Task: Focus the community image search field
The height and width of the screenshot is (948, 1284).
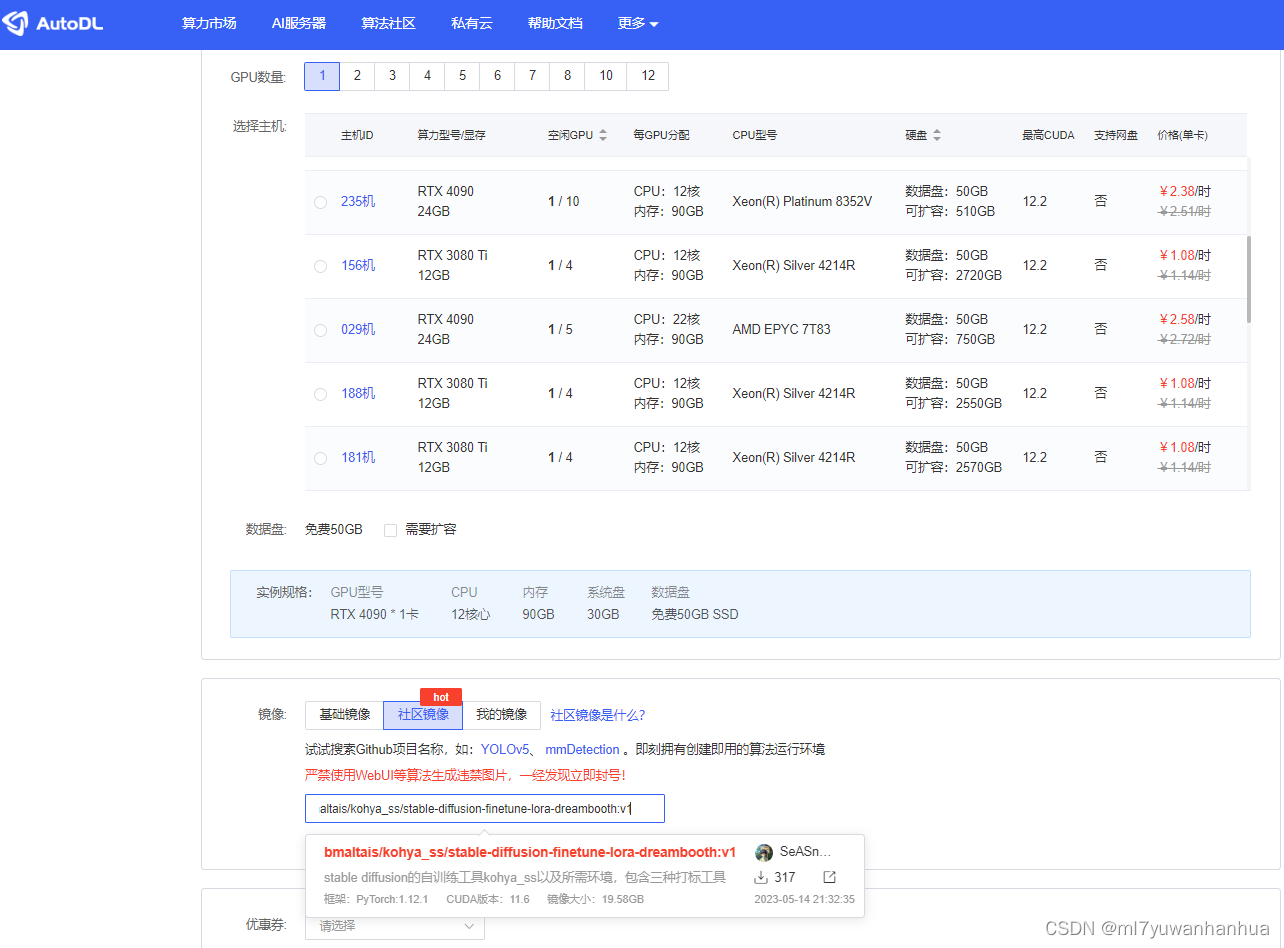Action: pyautogui.click(x=485, y=808)
